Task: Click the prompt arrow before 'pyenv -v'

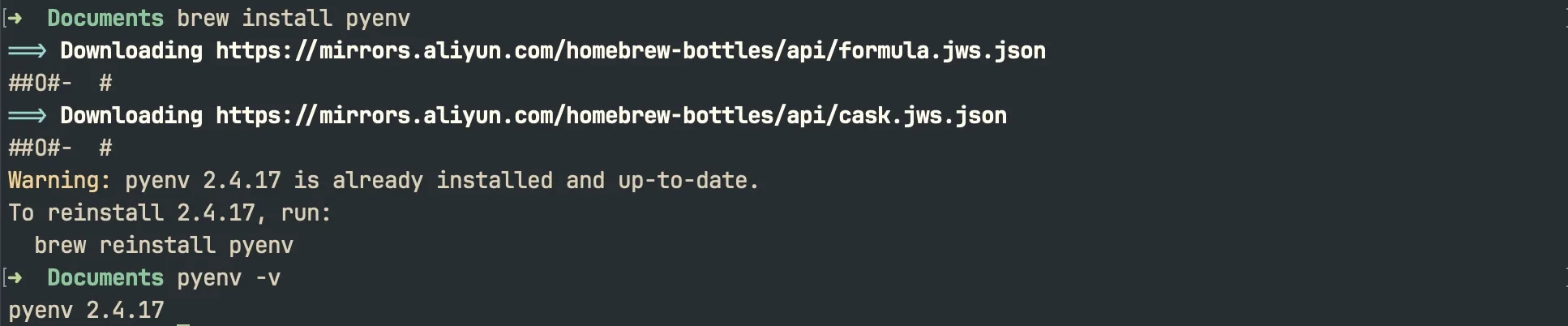Action: coord(15,277)
